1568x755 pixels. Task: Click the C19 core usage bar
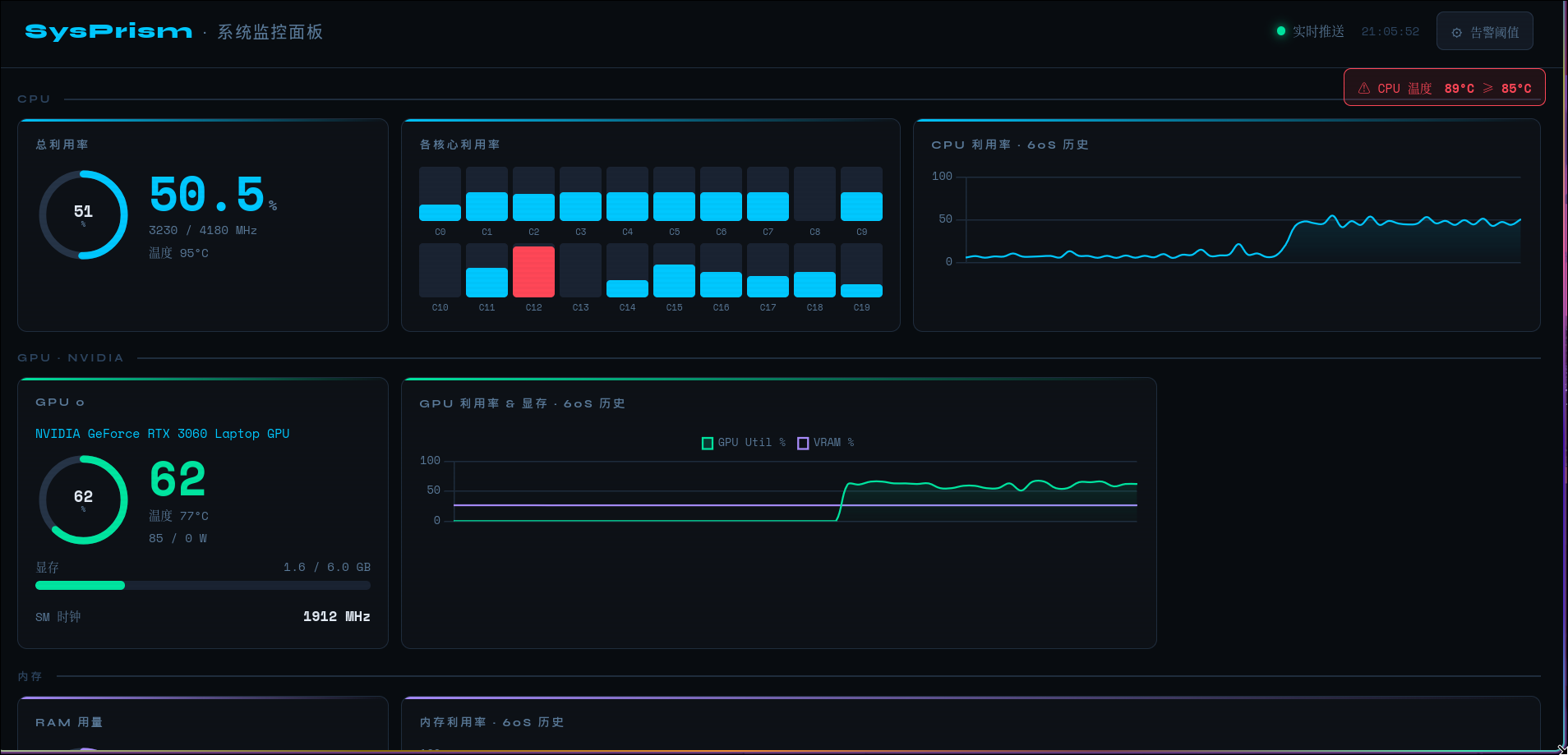(x=861, y=271)
